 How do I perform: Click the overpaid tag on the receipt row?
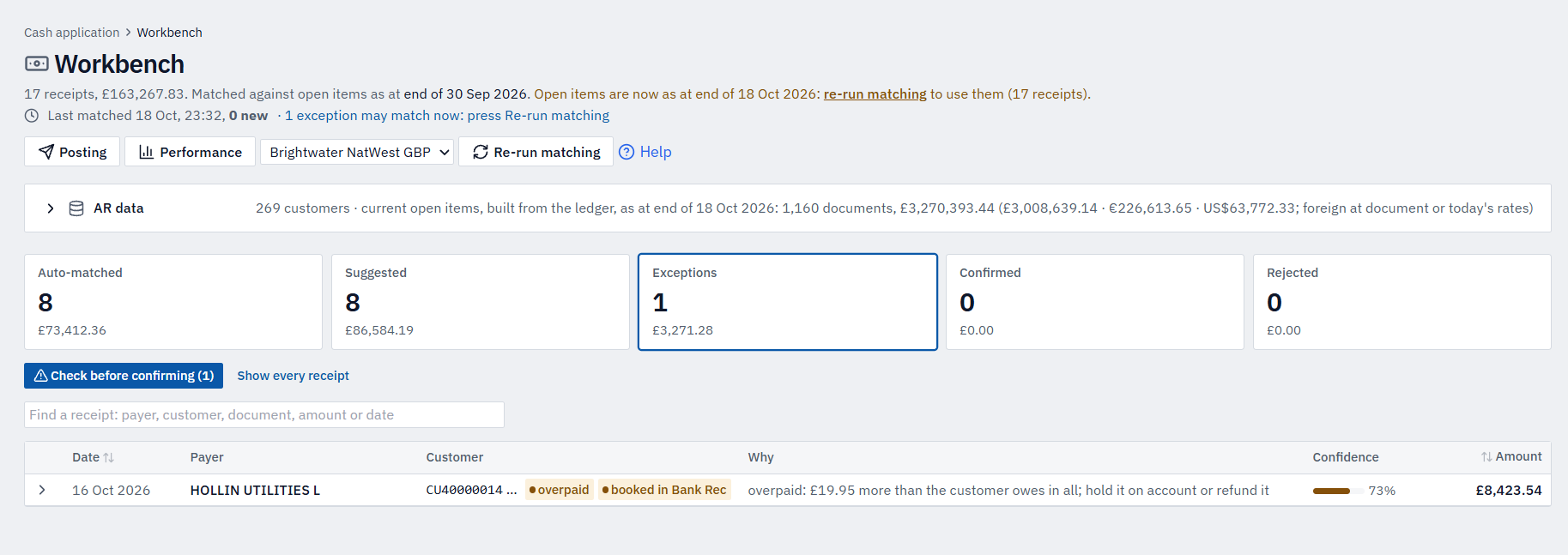(x=560, y=490)
